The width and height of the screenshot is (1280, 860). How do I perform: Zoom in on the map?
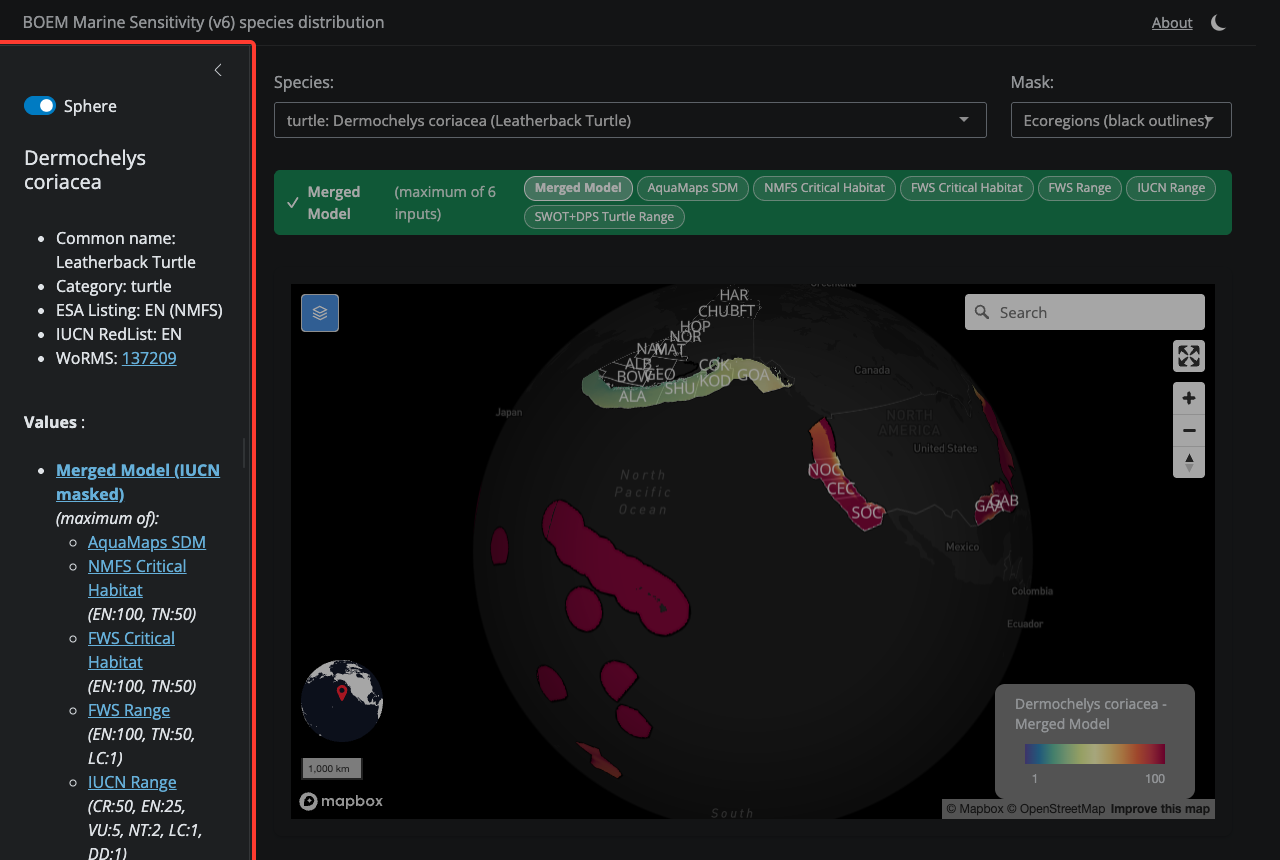pyautogui.click(x=1189, y=398)
